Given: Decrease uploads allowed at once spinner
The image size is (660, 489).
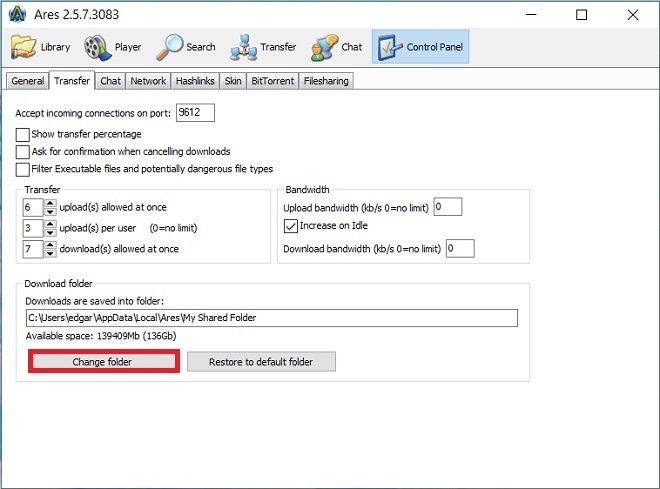Looking at the screenshot, I should 50,211.
